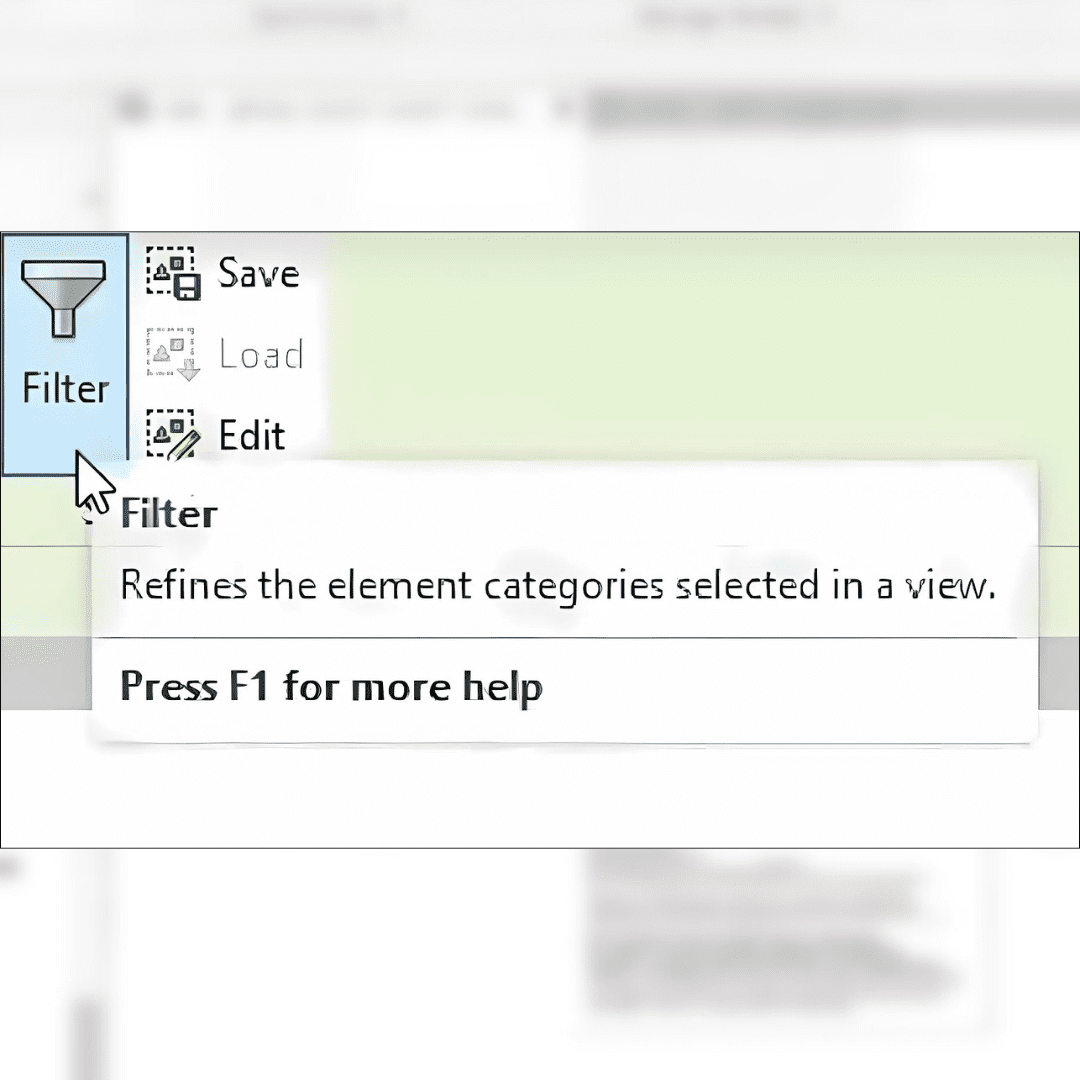This screenshot has height=1080, width=1080.
Task: Select the "Save" text label
Action: click(258, 274)
